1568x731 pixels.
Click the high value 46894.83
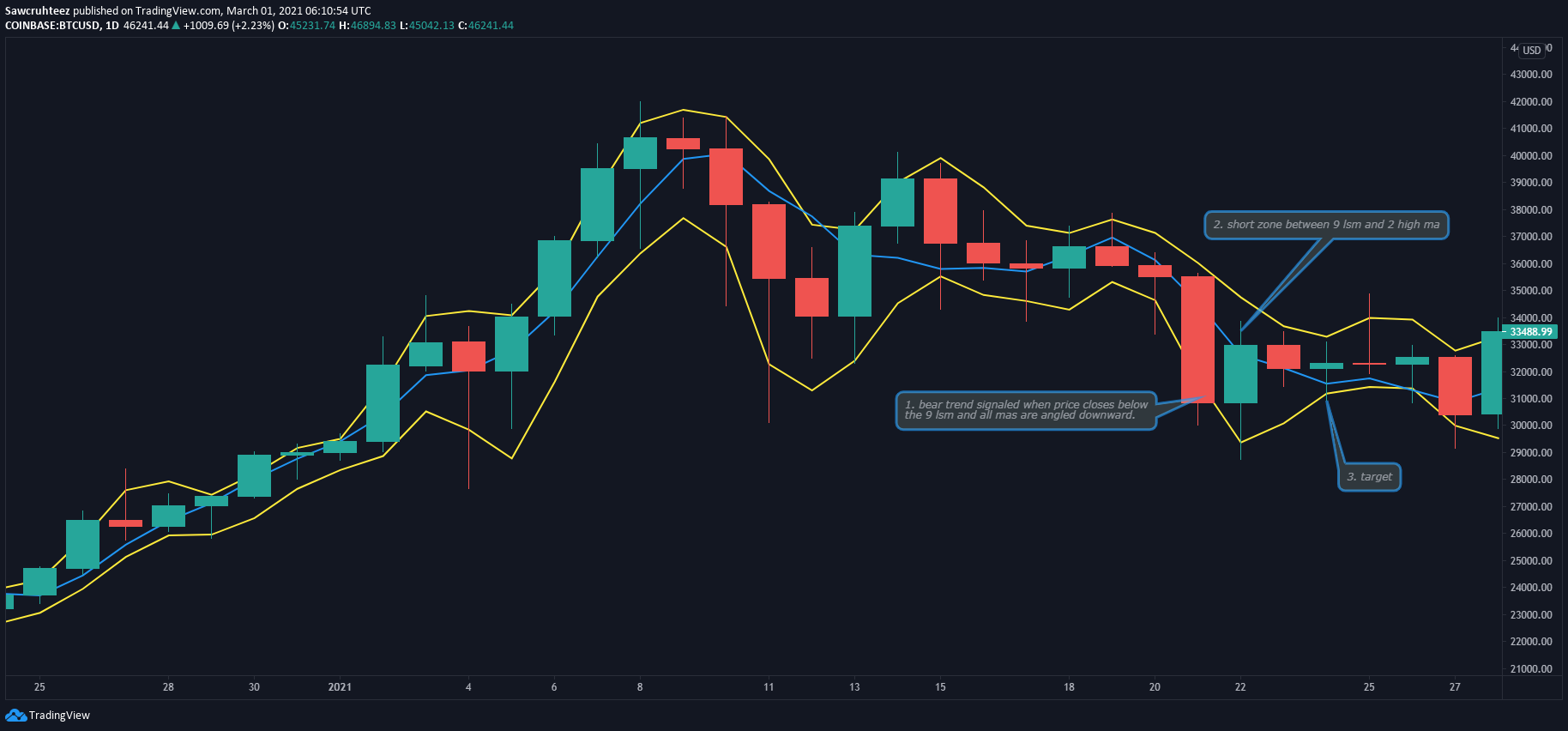(373, 26)
